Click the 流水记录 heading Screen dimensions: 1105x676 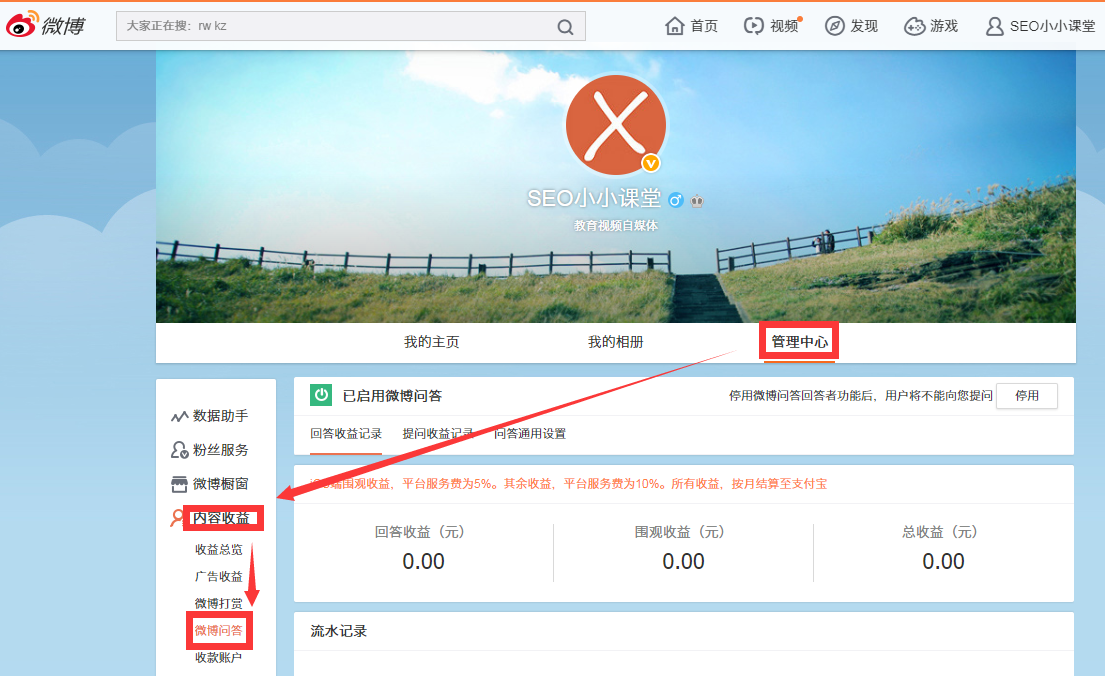(338, 631)
